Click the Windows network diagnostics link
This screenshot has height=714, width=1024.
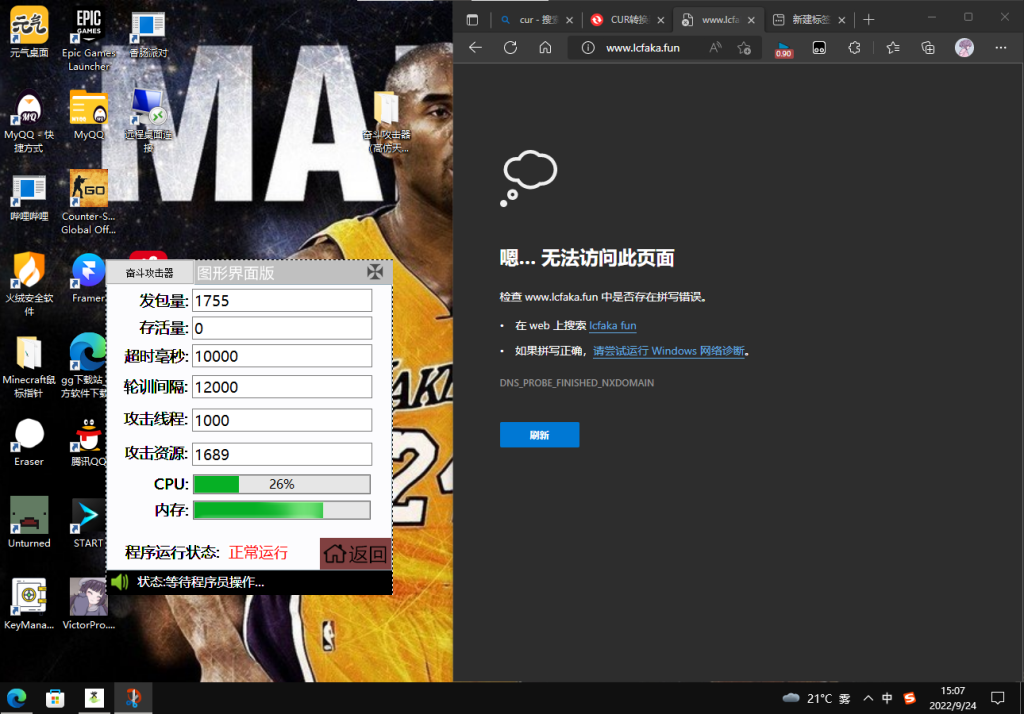click(x=668, y=351)
